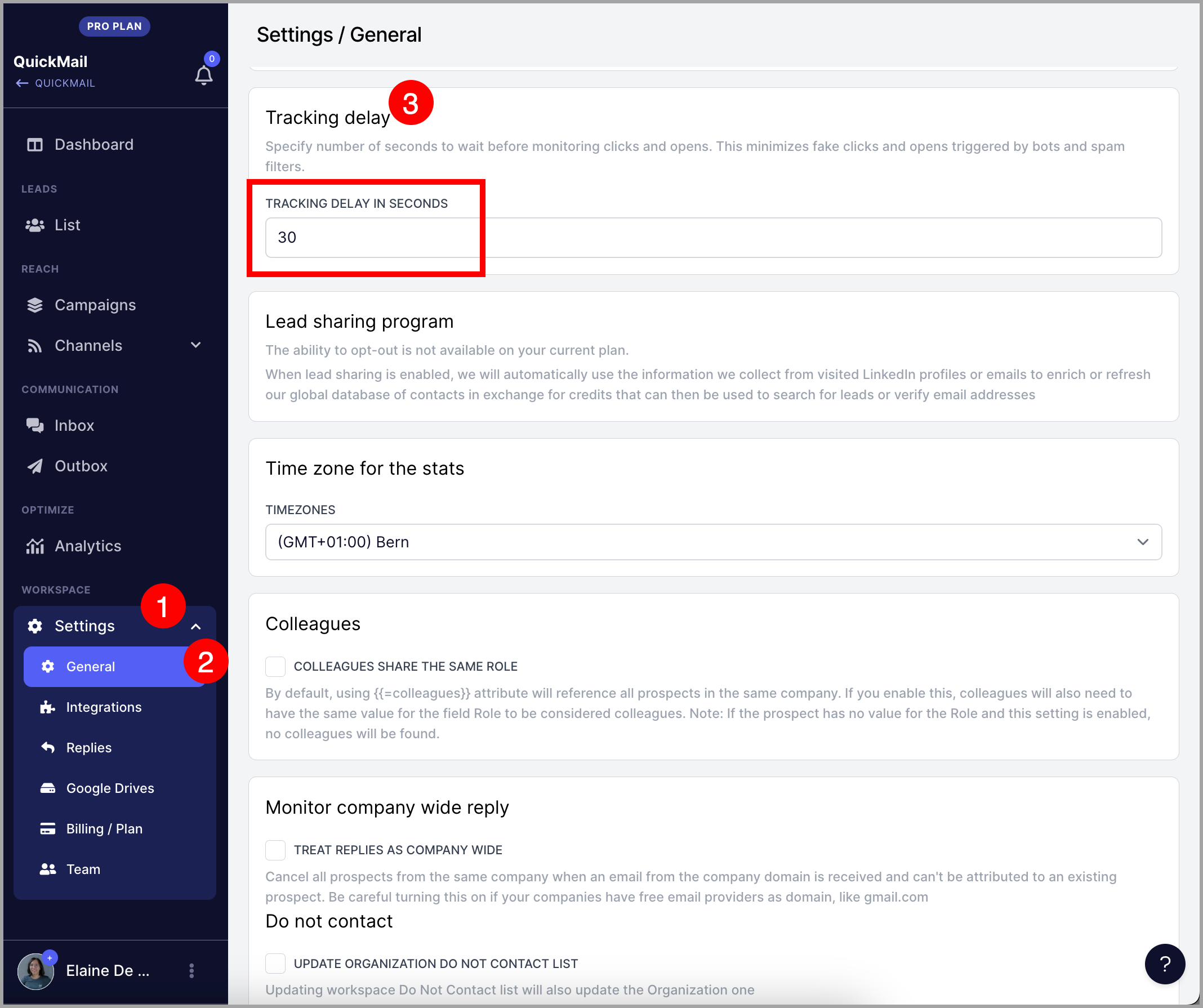Click the tracking delay seconds input
The image size is (1203, 1008).
point(714,238)
